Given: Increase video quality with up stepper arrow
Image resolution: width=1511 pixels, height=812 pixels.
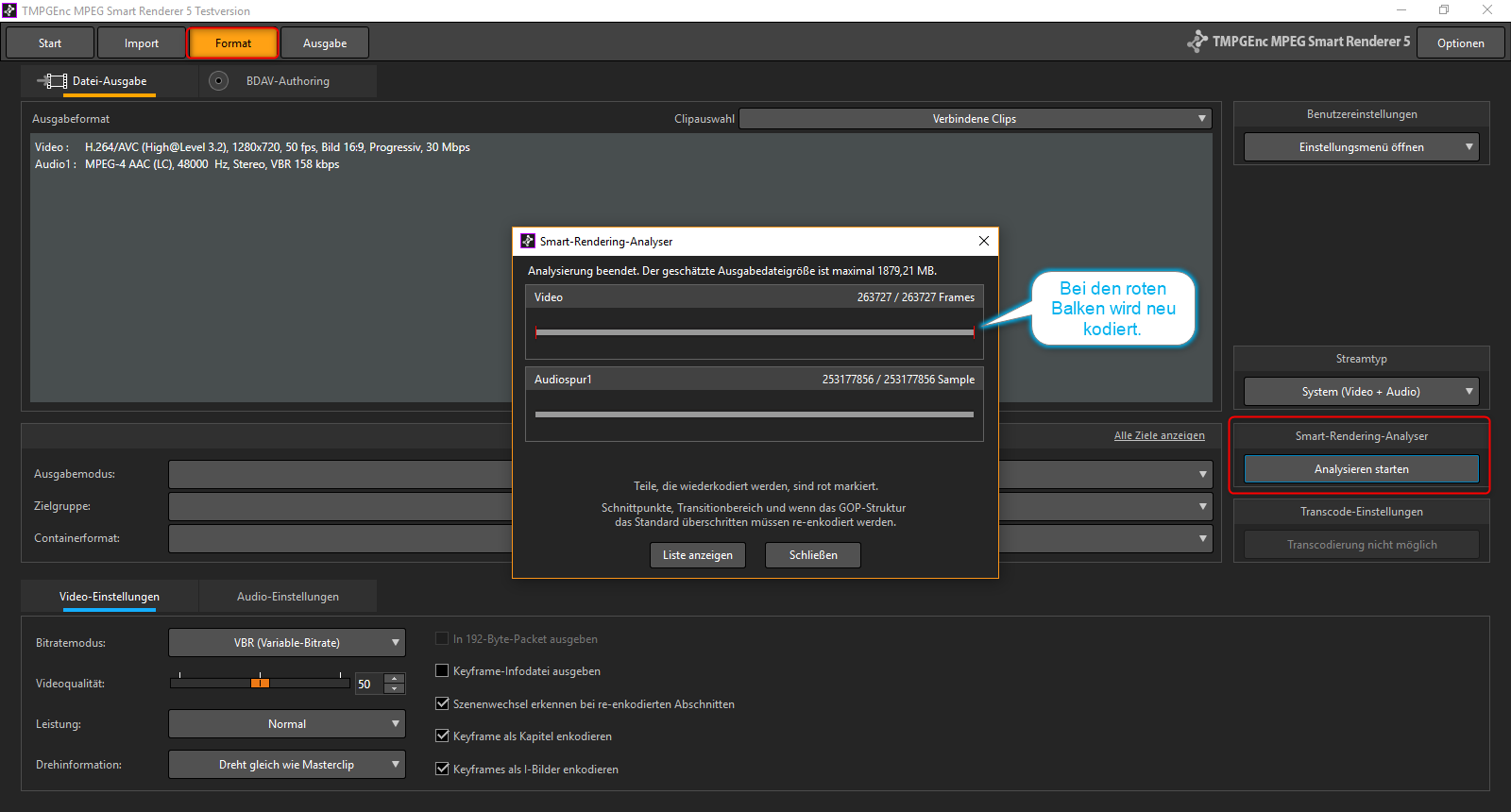Looking at the screenshot, I should click(x=395, y=678).
